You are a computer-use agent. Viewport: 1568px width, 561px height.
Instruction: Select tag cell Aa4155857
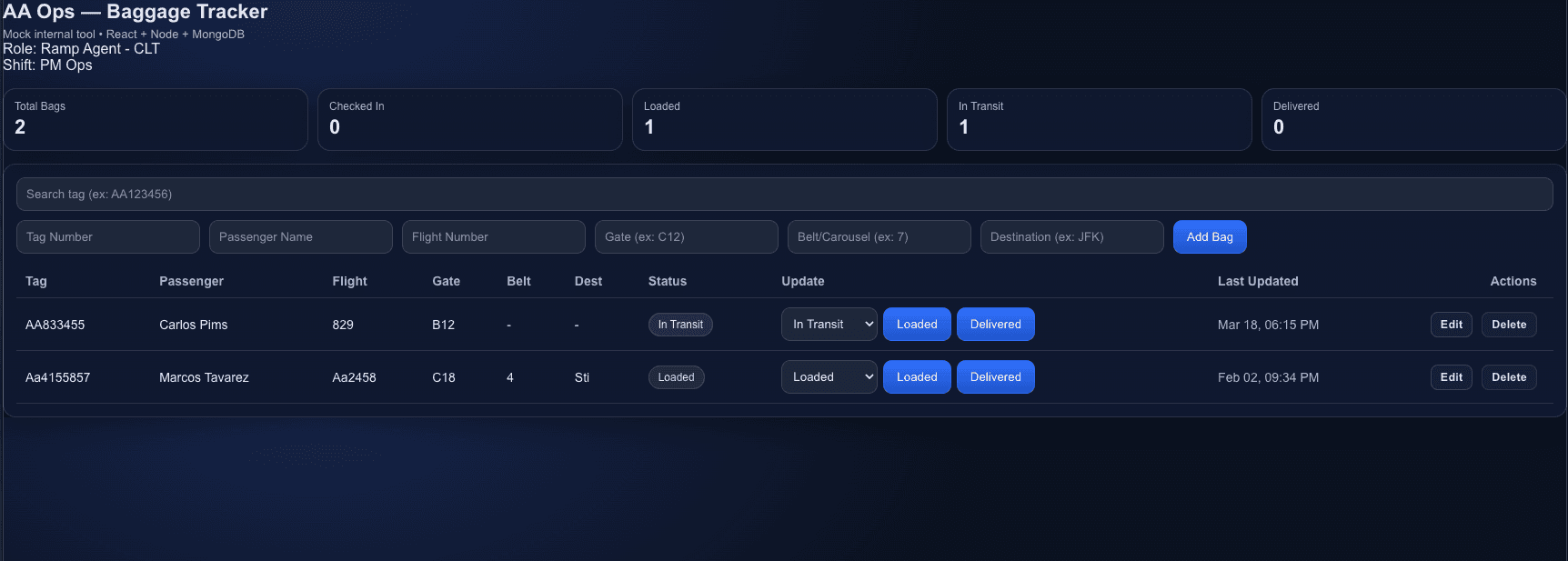pos(57,377)
